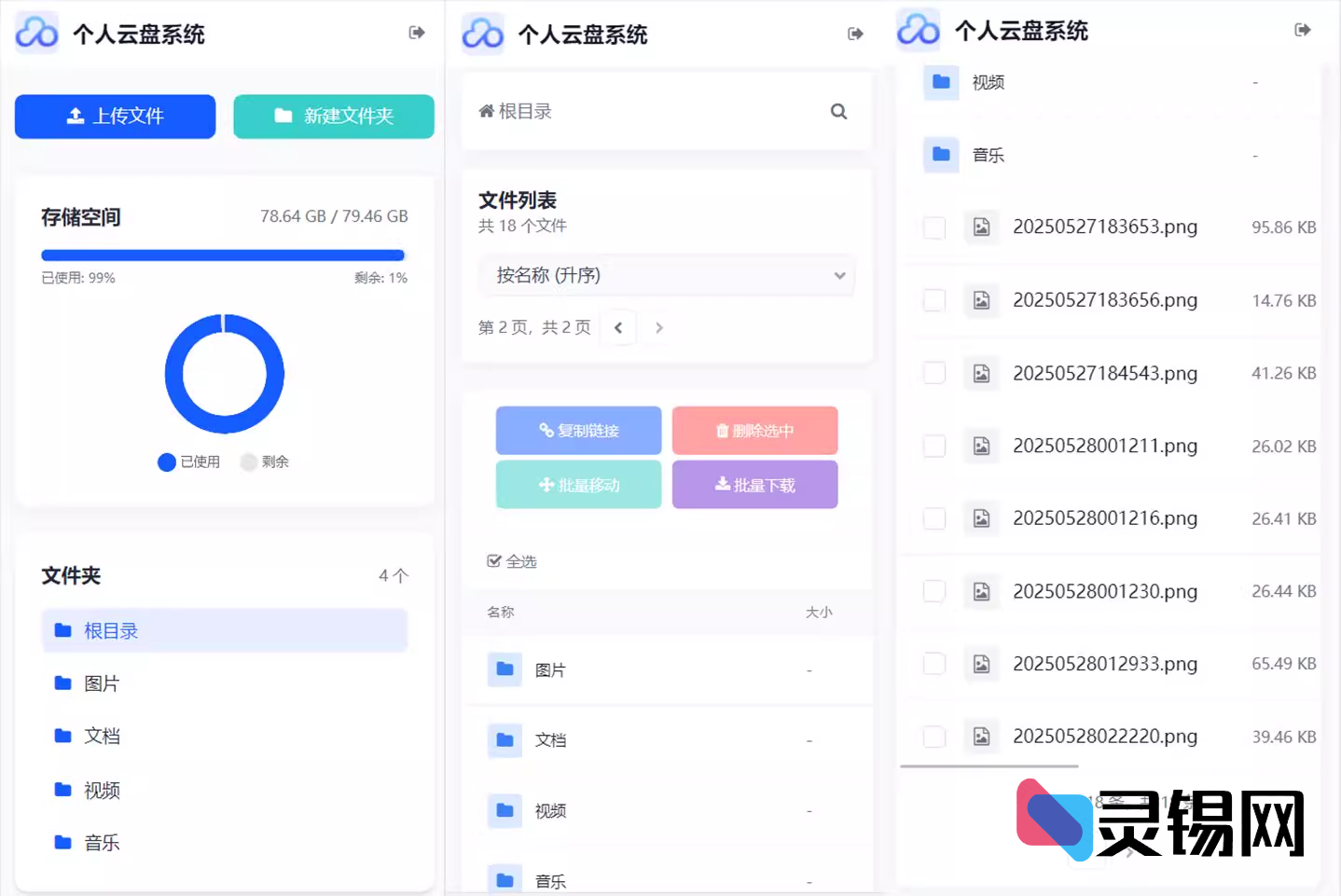Open the 按名称 (升序) sort dropdown
The image size is (1341, 896).
pyautogui.click(x=666, y=276)
